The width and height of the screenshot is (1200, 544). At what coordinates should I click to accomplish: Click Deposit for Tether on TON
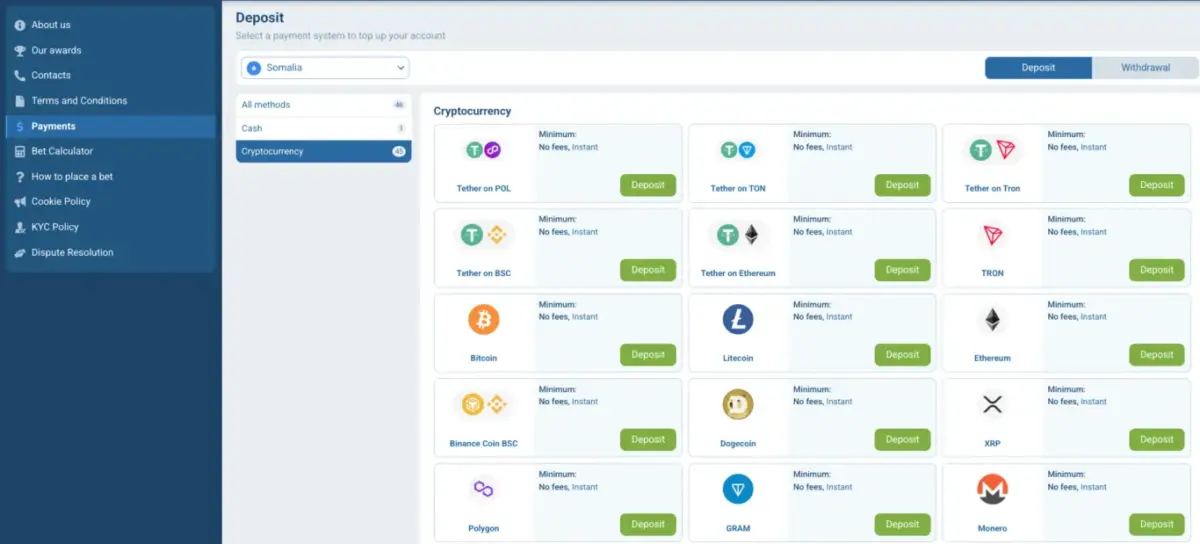[902, 185]
